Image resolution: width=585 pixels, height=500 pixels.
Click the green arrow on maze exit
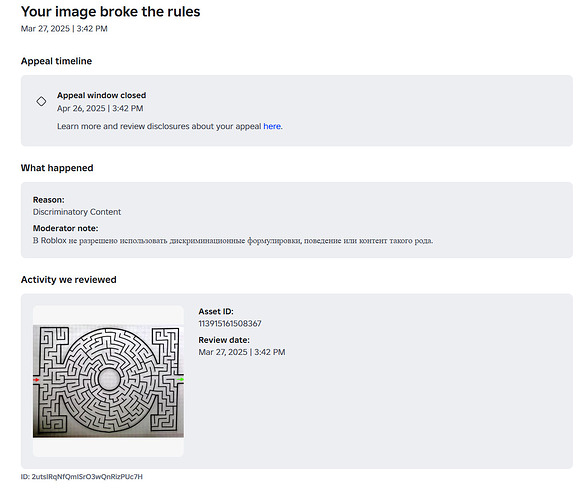click(x=180, y=379)
